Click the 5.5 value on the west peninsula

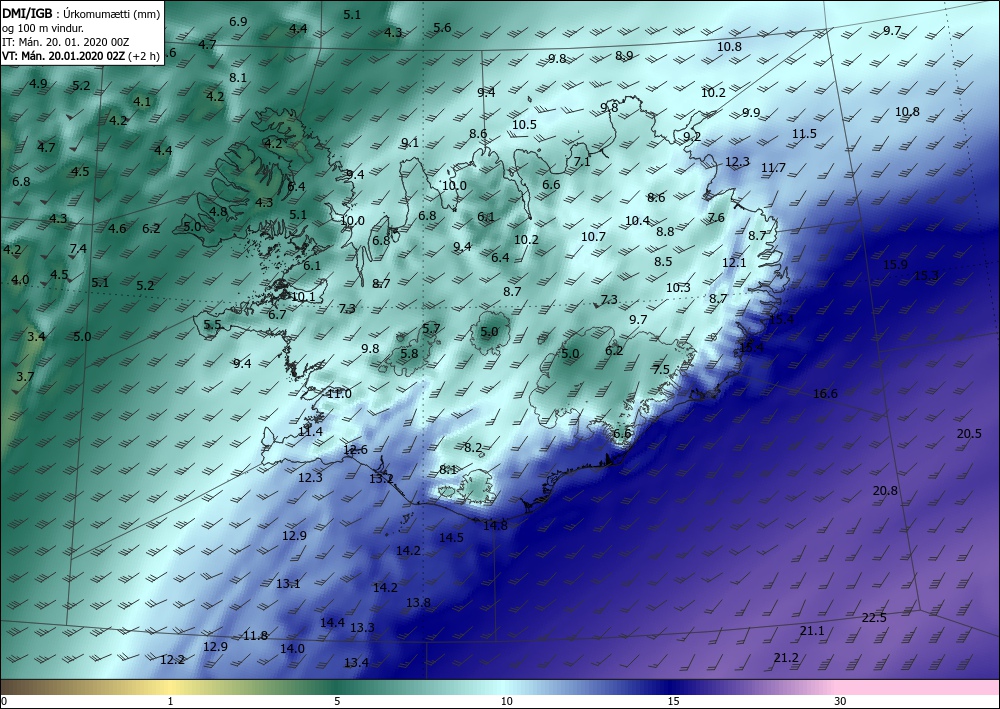click(212, 325)
